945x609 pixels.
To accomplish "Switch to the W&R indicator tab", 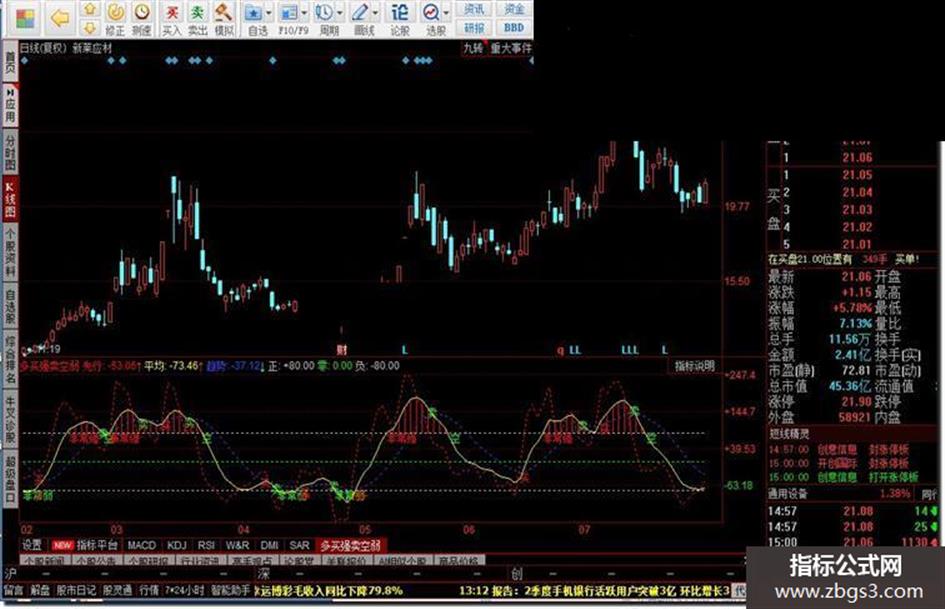I will point(237,545).
